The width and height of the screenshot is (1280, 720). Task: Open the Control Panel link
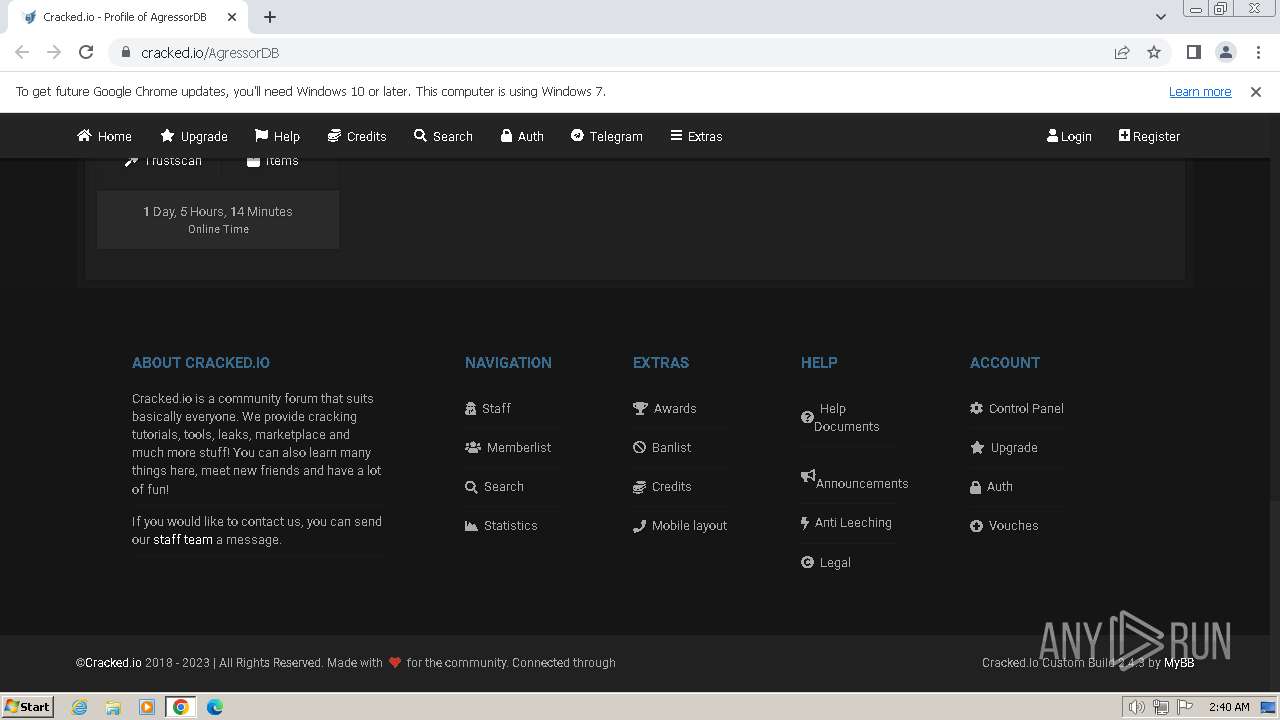tap(1017, 408)
